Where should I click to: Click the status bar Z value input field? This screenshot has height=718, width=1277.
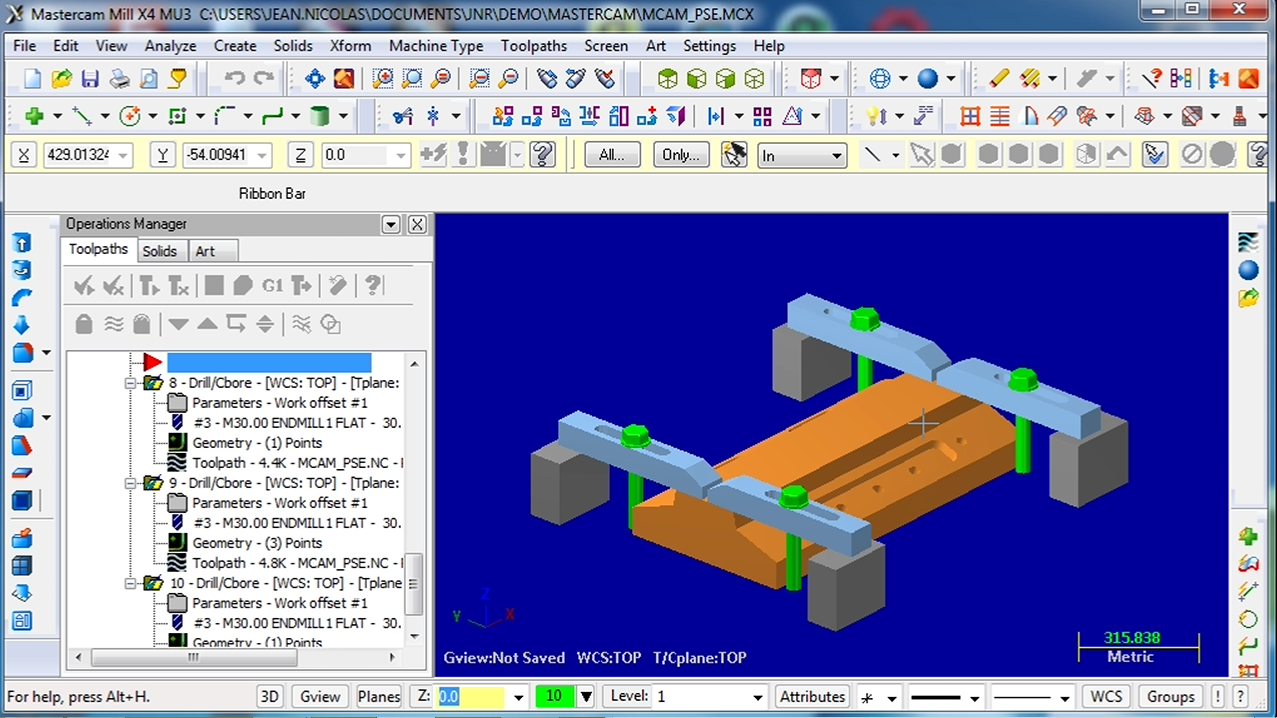click(471, 697)
